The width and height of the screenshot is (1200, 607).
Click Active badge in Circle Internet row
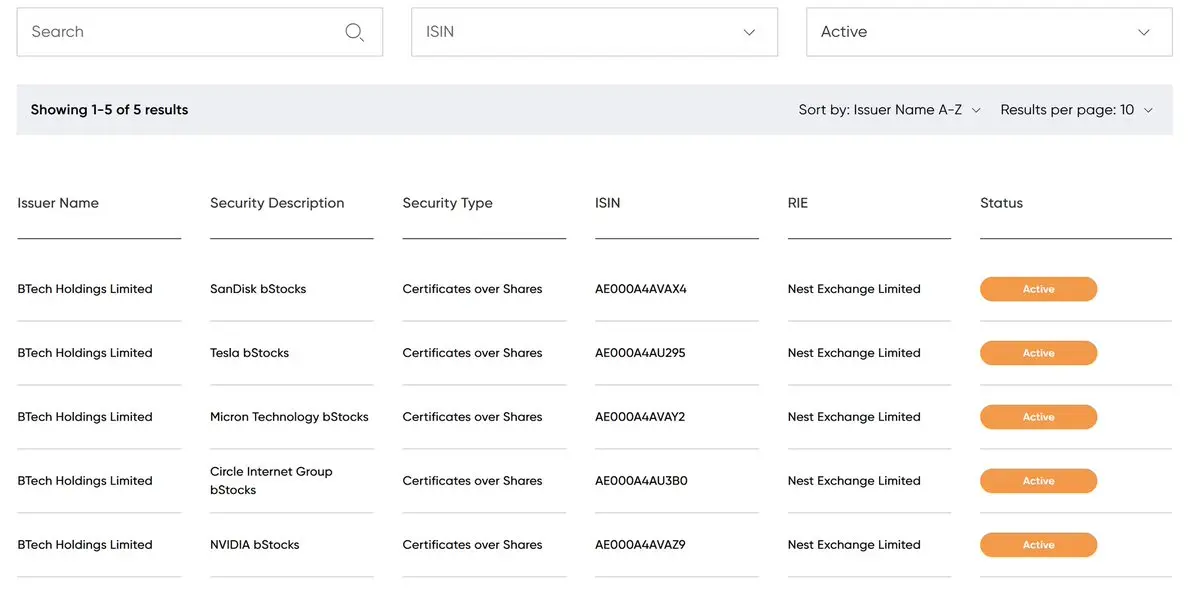point(1038,481)
